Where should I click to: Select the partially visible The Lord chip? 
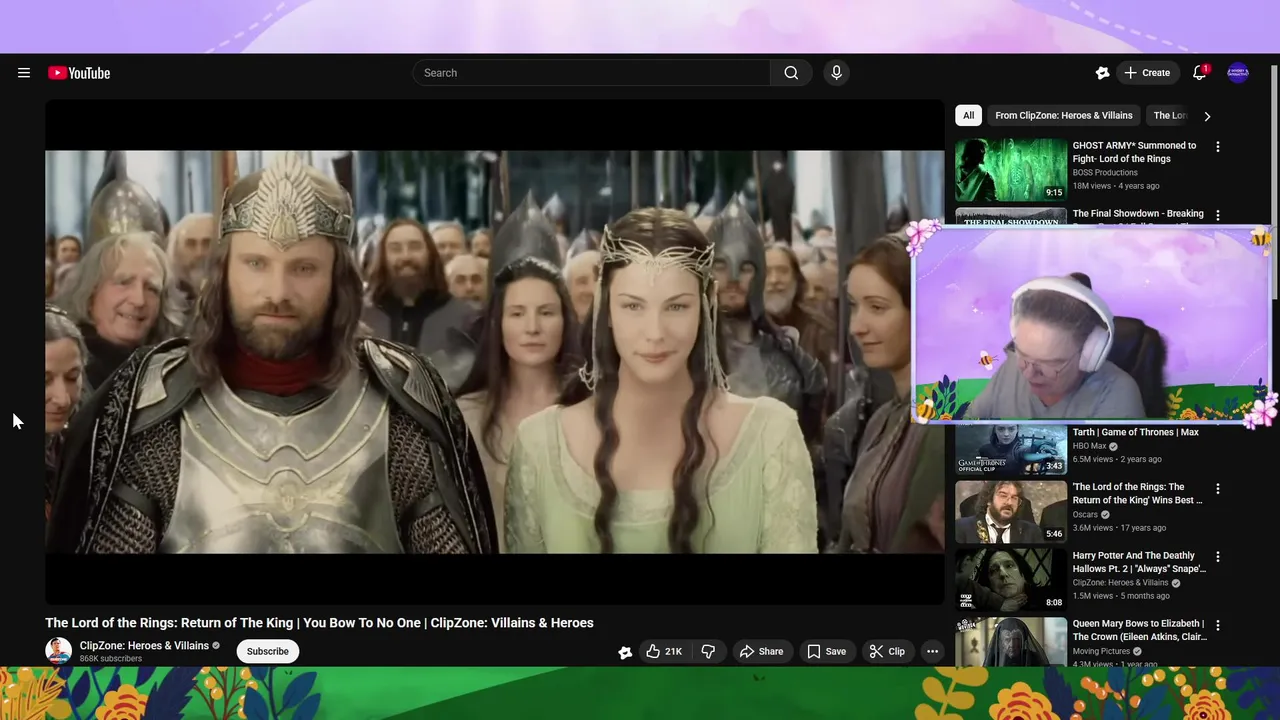point(1169,116)
